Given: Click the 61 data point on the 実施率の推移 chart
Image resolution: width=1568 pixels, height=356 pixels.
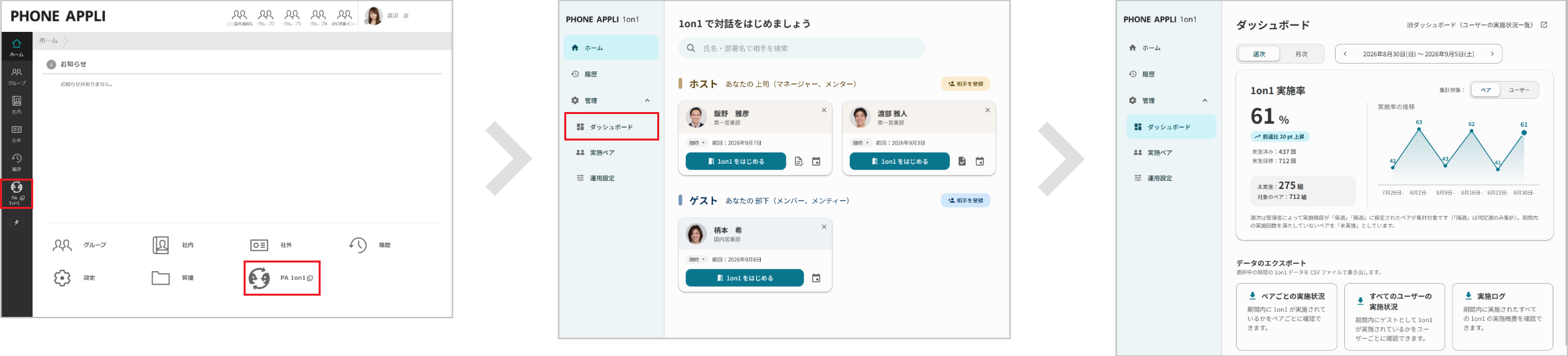Looking at the screenshot, I should pyautogui.click(x=1524, y=133).
